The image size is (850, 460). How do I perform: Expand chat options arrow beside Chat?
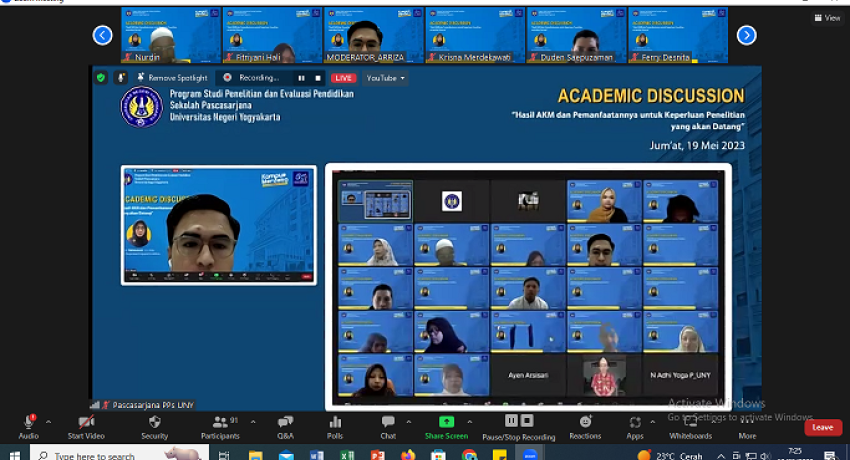pyautogui.click(x=409, y=422)
